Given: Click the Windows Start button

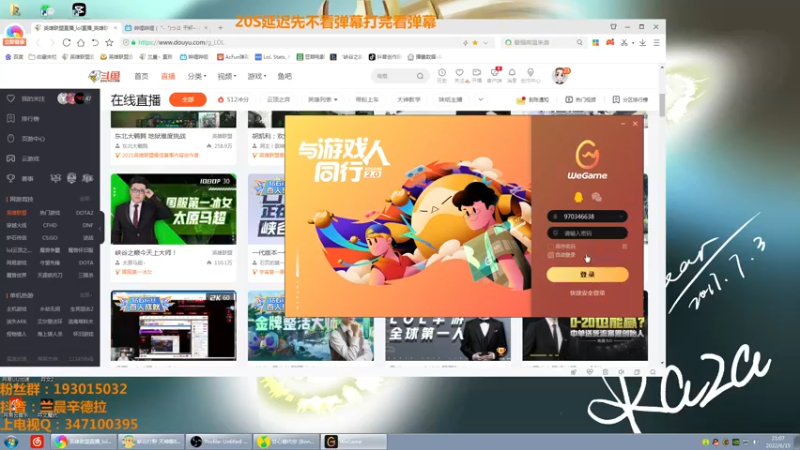Looking at the screenshot, I should (x=11, y=441).
